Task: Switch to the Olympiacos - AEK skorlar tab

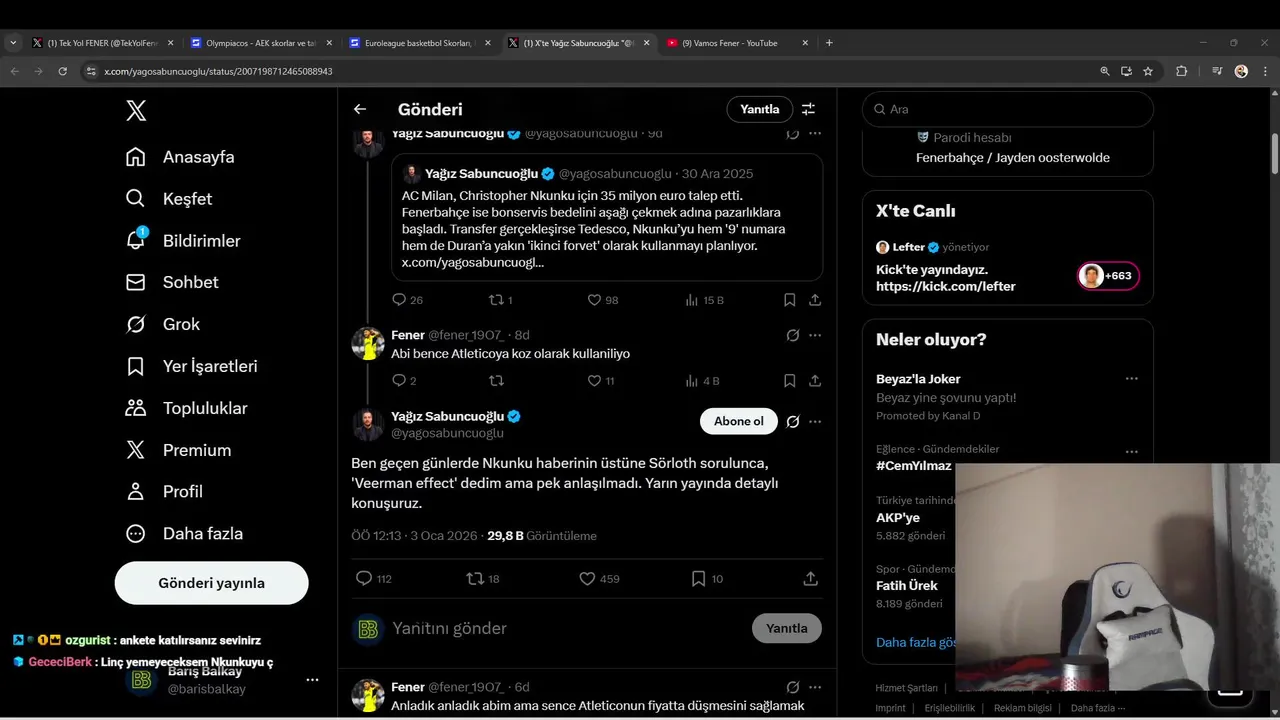Action: click(x=261, y=43)
